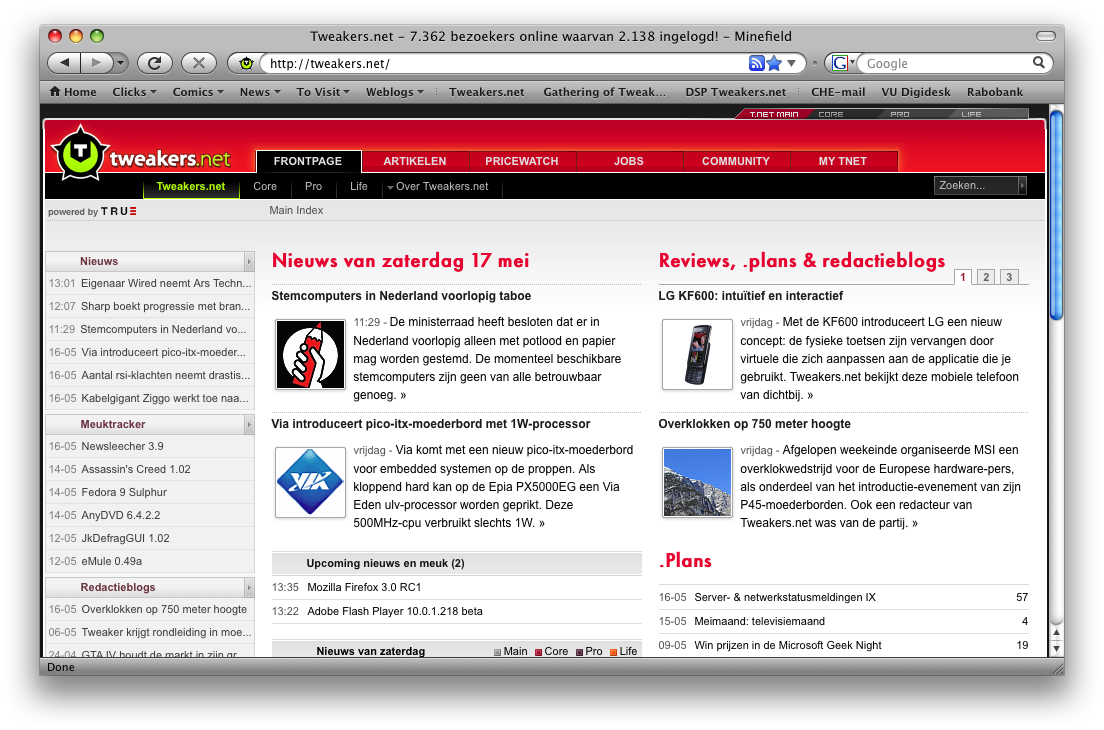The image size is (1104, 730).
Task: Click the Zoeken search field
Action: [977, 185]
